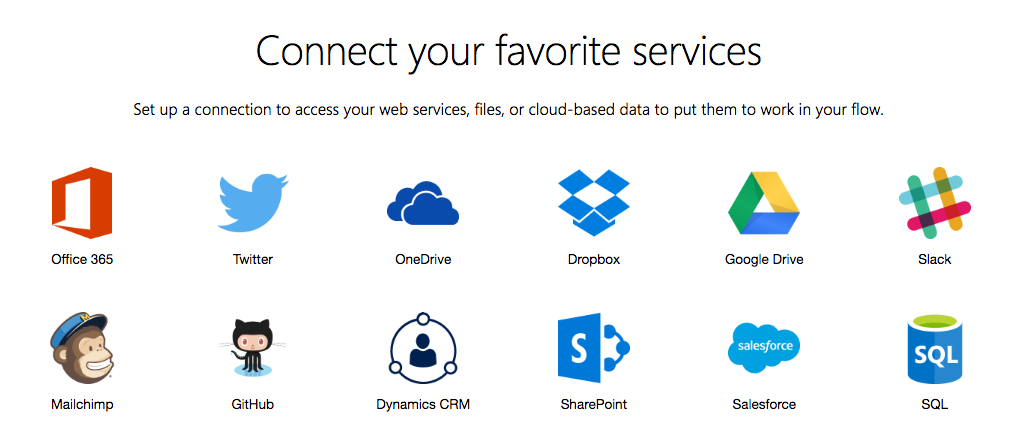
Task: Select the Twitter bird icon
Action: 253,202
